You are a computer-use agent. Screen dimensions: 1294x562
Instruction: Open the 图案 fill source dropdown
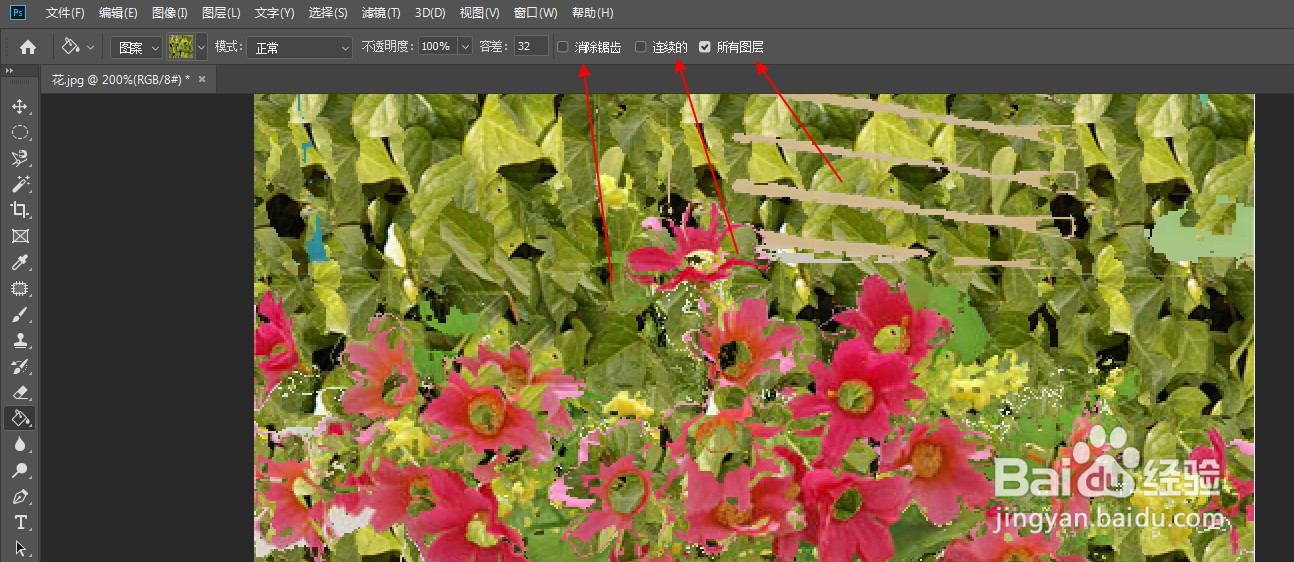tap(135, 47)
